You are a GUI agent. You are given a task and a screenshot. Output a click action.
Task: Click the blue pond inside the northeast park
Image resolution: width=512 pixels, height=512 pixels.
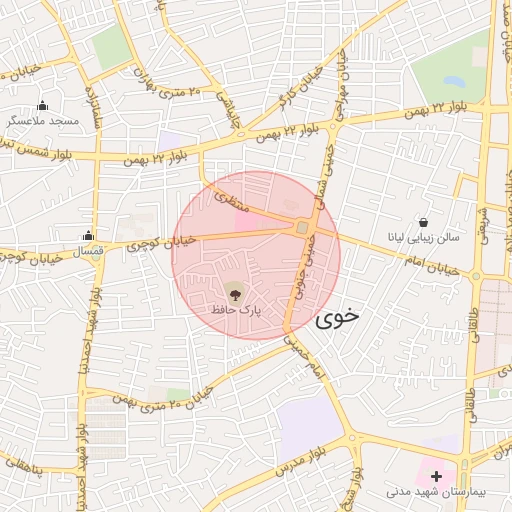point(454,82)
